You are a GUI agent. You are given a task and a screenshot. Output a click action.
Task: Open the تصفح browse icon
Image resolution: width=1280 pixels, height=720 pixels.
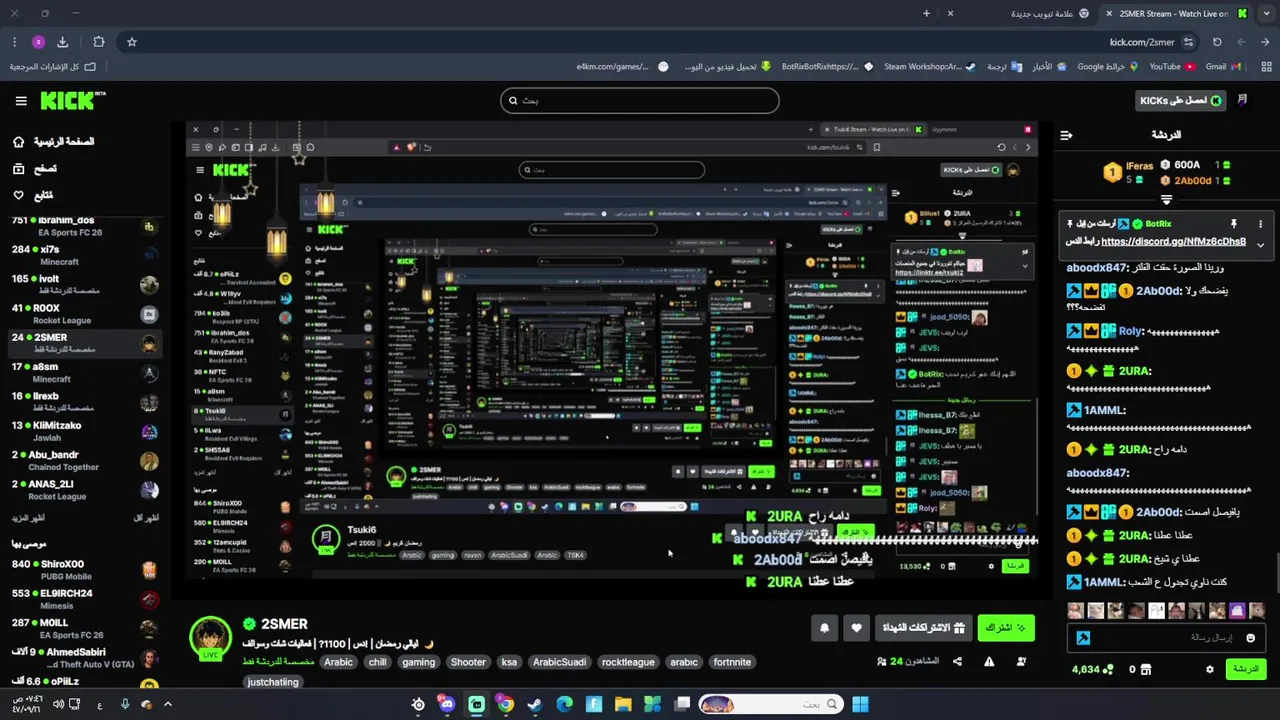pyautogui.click(x=18, y=169)
